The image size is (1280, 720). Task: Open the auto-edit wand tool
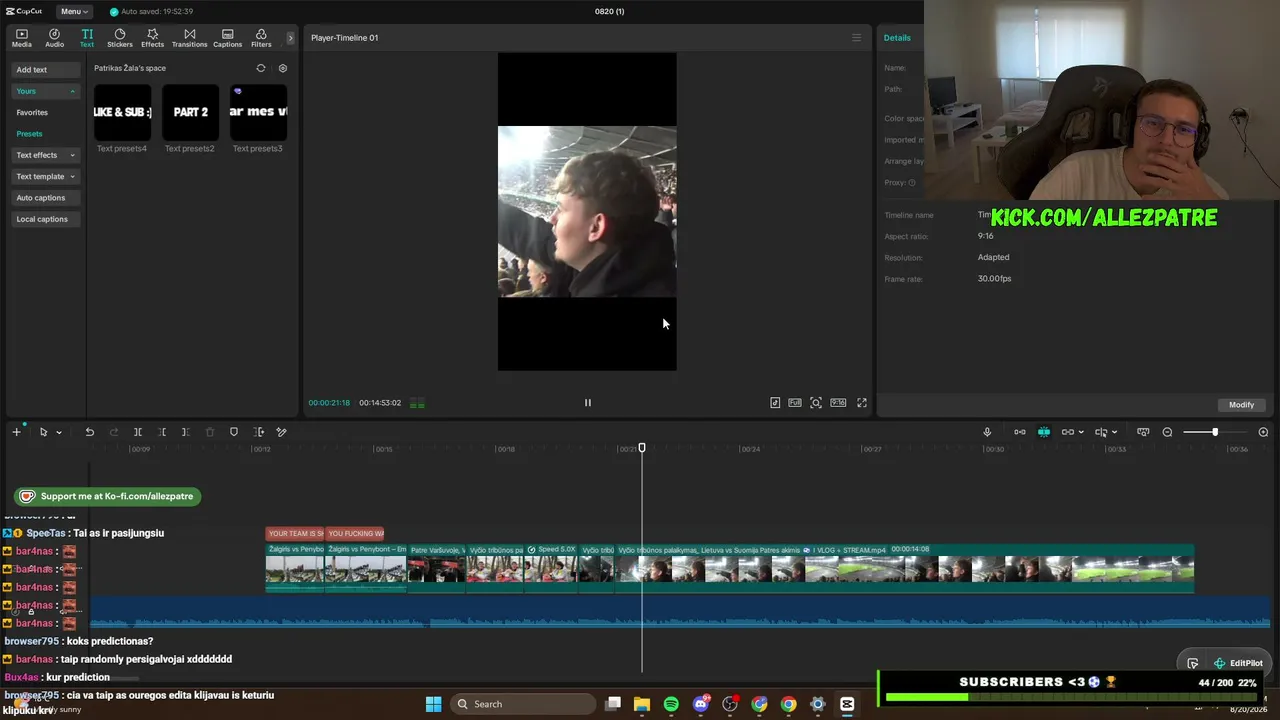click(281, 432)
